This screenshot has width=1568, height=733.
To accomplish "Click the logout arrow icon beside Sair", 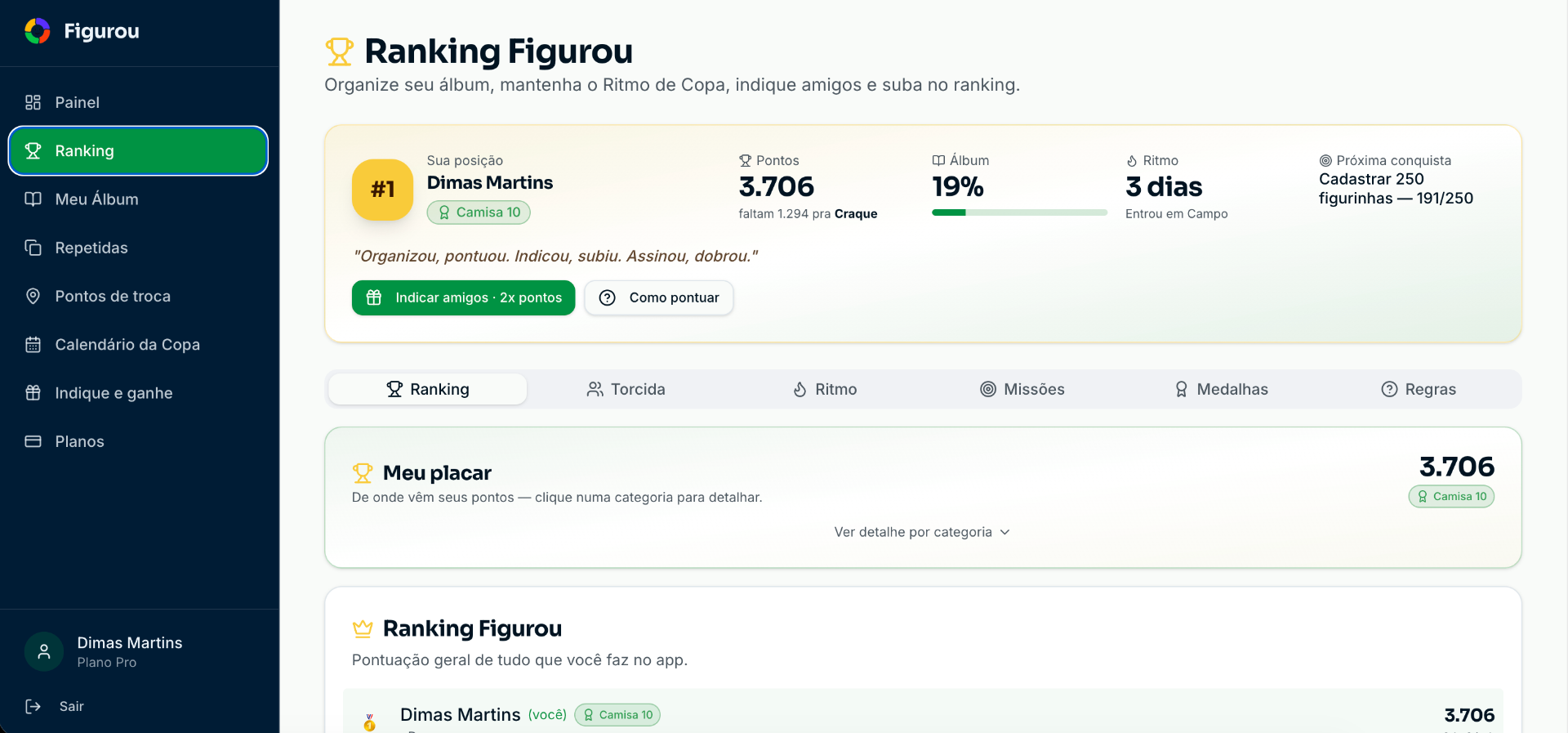I will [33, 706].
